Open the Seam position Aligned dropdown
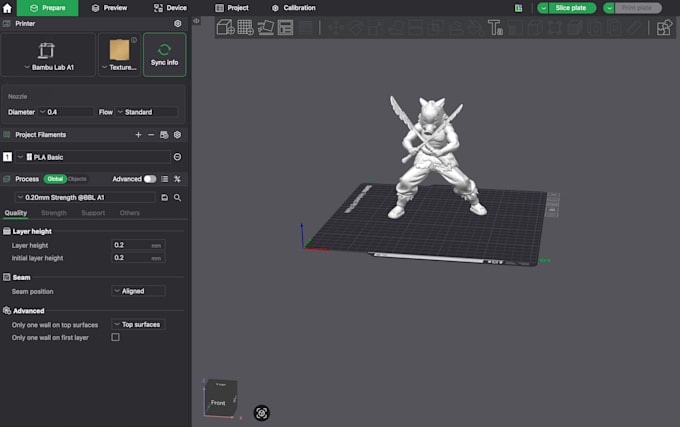This screenshot has width=680, height=427. [138, 291]
